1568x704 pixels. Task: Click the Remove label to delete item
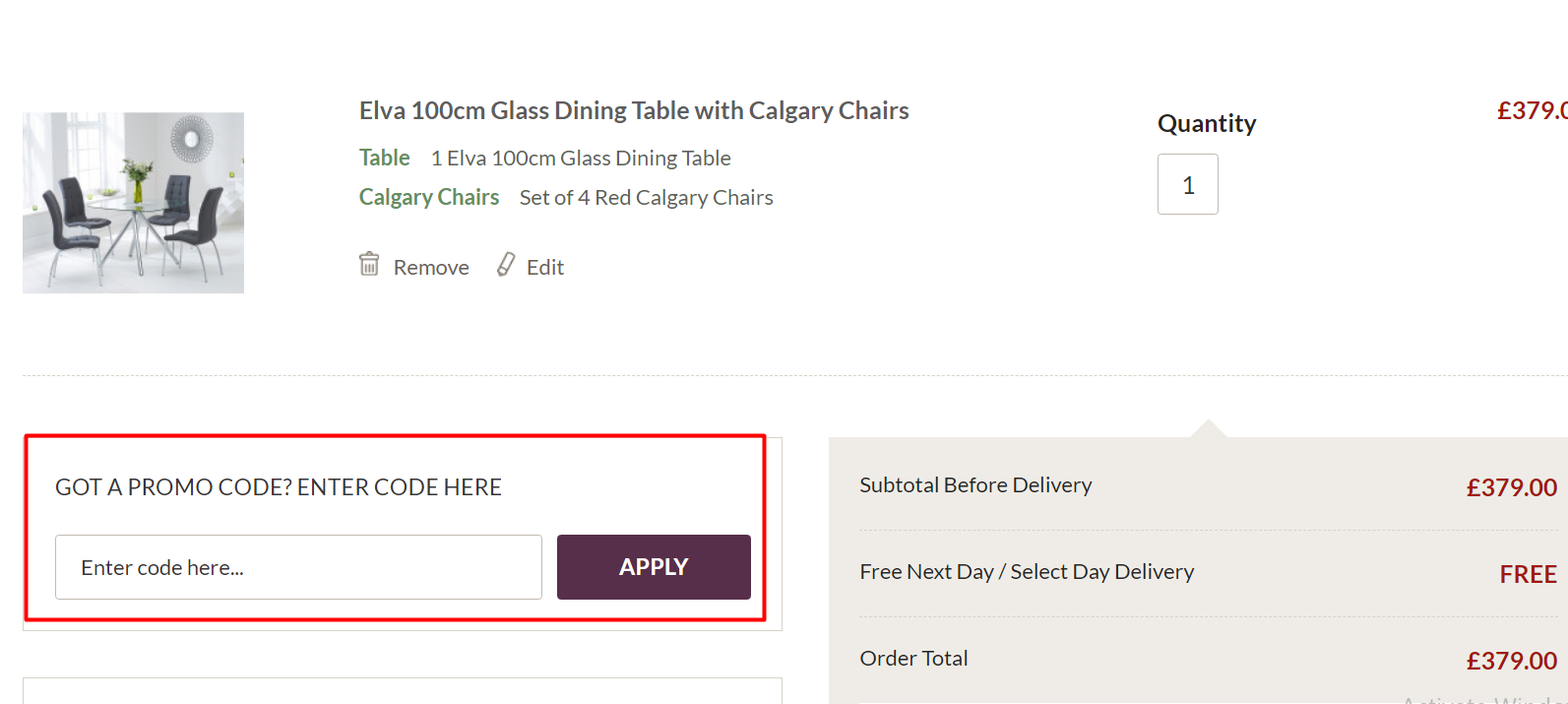431,266
